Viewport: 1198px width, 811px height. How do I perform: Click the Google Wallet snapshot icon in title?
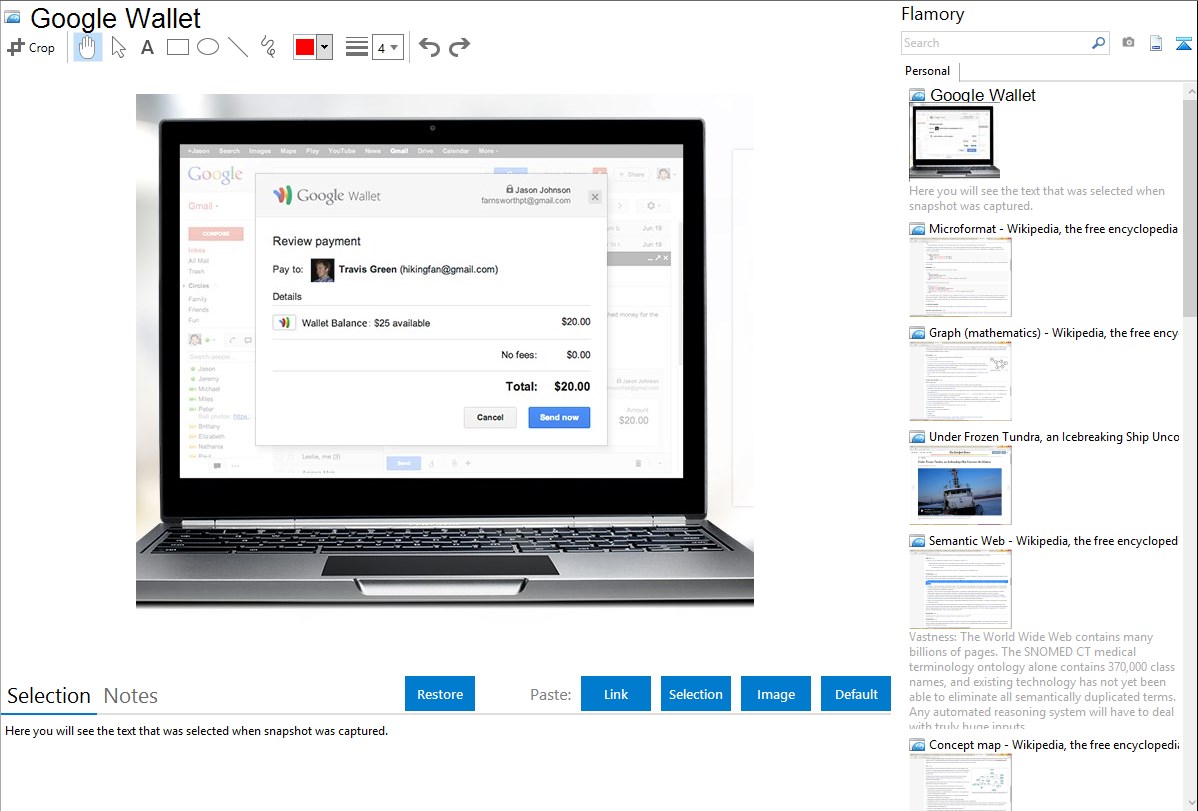(12, 17)
